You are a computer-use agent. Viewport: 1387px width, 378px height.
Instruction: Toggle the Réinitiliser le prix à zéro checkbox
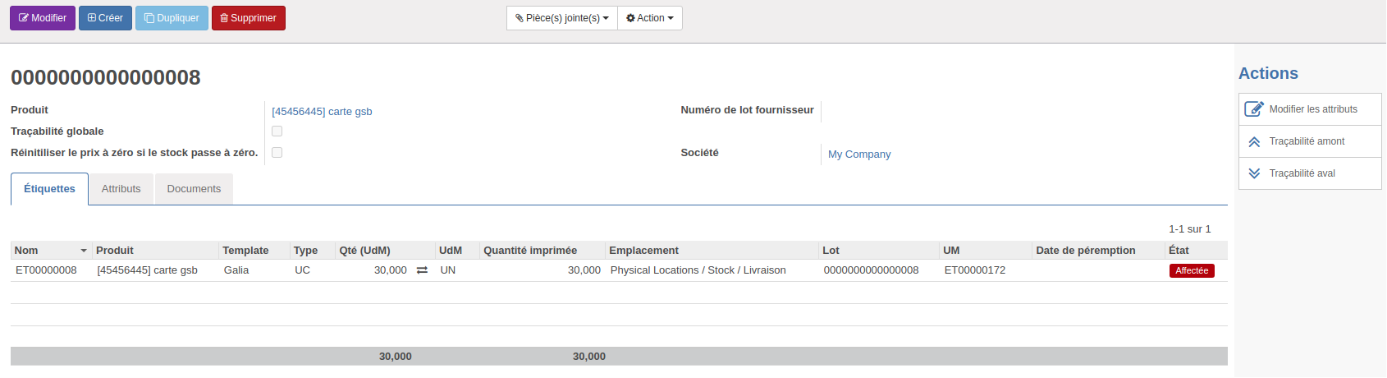pyautogui.click(x=277, y=152)
